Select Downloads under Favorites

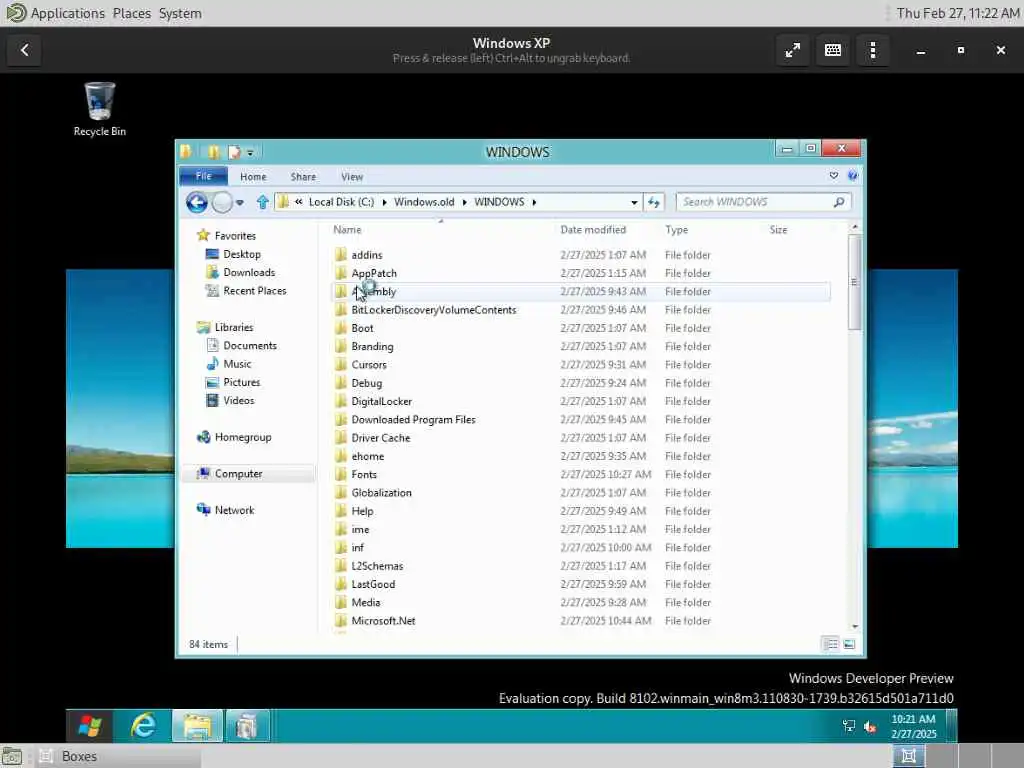[240, 272]
